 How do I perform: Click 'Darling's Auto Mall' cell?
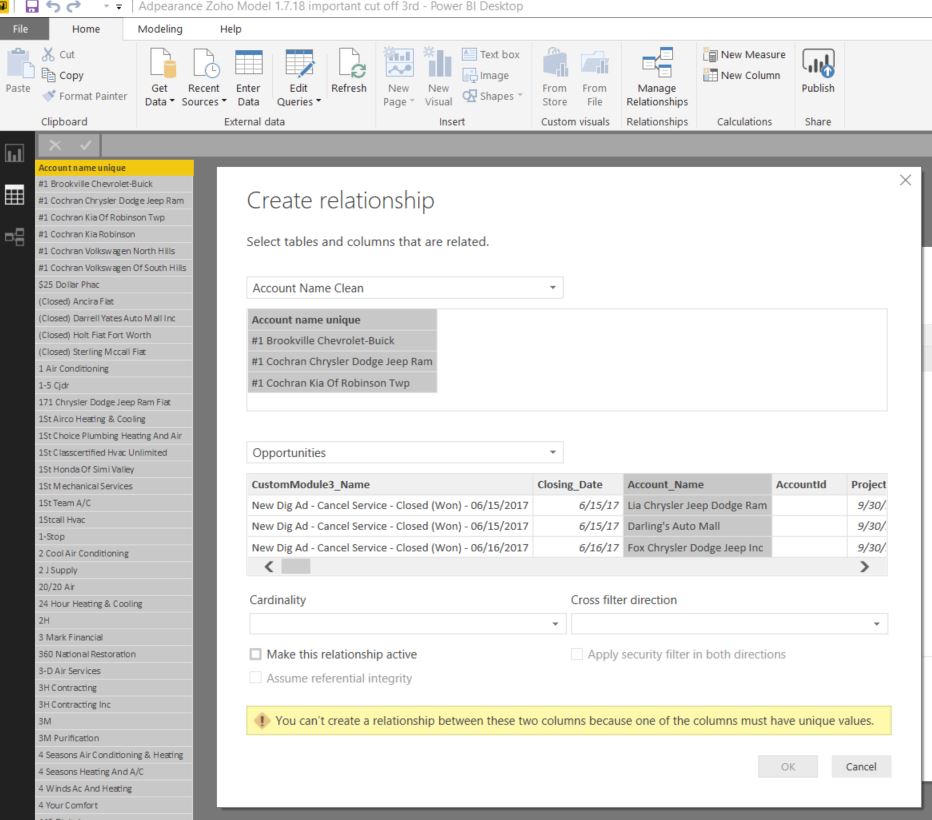tap(698, 526)
